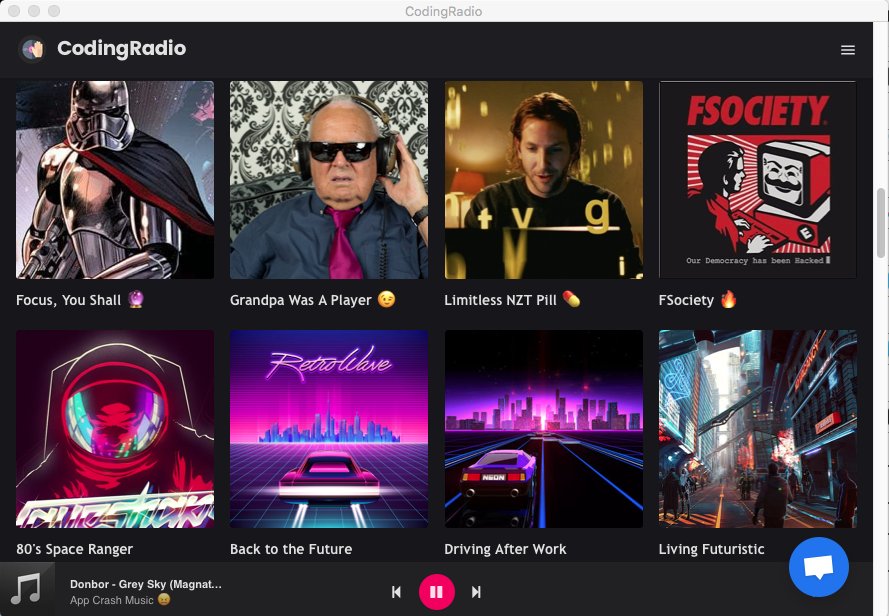889x616 pixels.
Task: Open the hamburger menu icon
Action: pos(848,50)
